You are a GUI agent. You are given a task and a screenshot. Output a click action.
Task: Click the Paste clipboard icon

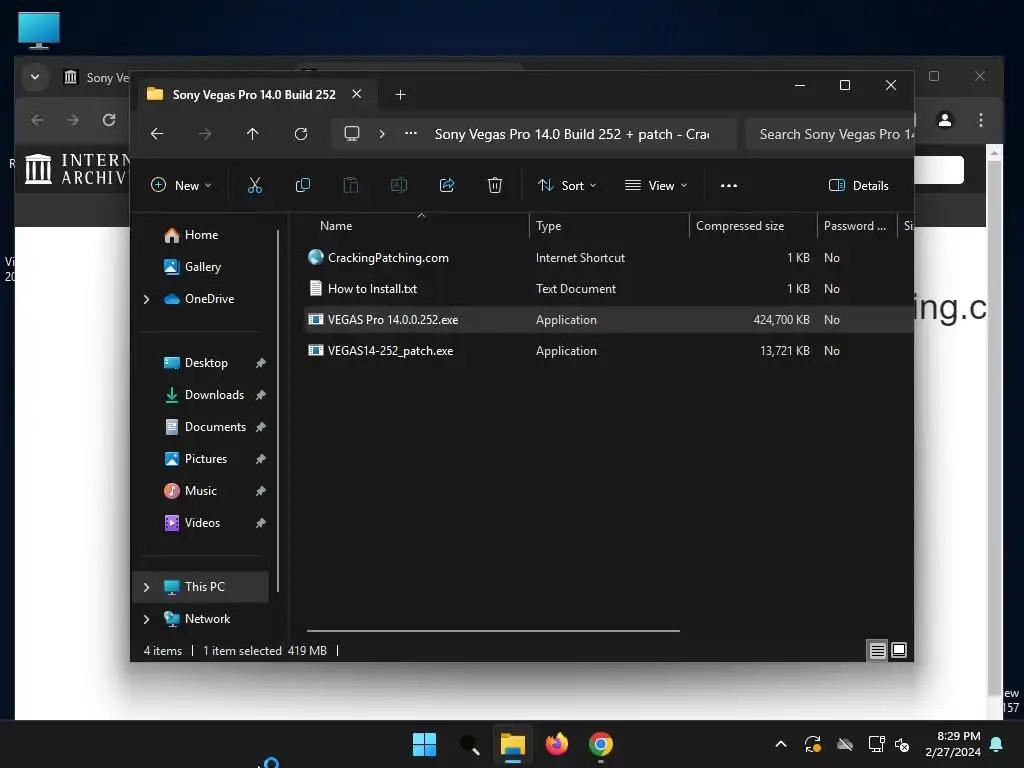(x=351, y=185)
